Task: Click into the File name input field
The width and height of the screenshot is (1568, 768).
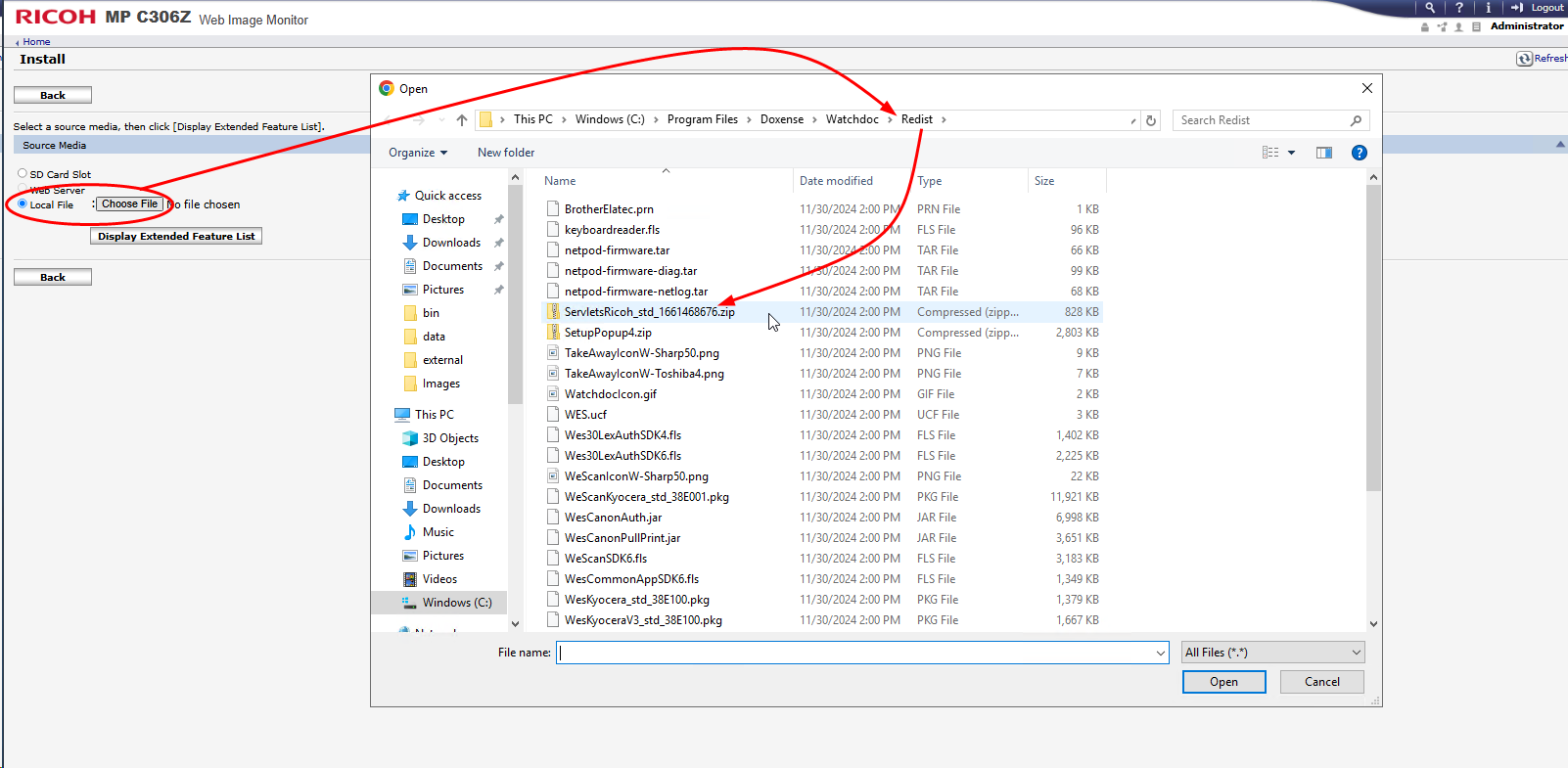Action: click(x=855, y=653)
